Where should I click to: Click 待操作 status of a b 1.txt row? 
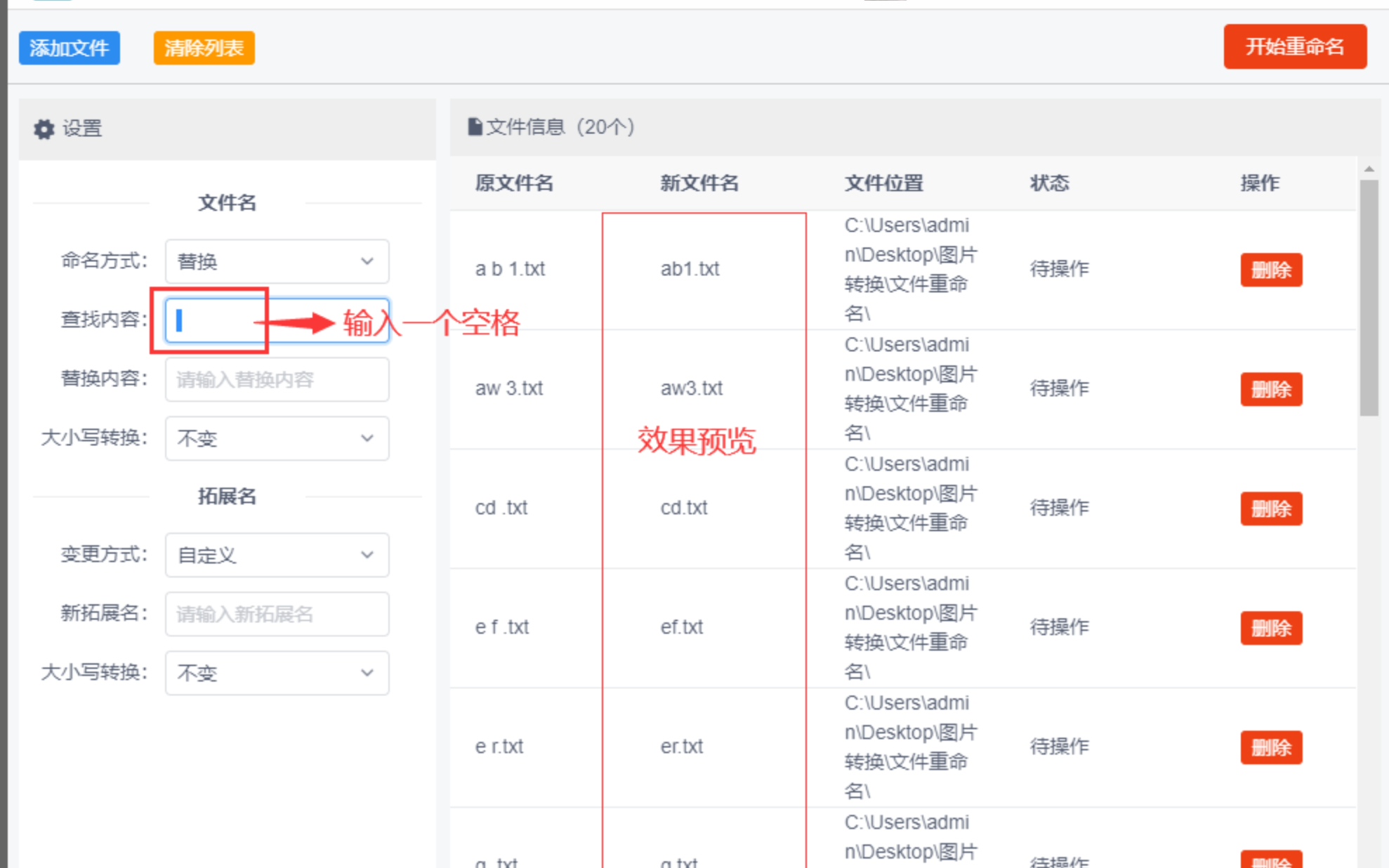(x=1059, y=269)
